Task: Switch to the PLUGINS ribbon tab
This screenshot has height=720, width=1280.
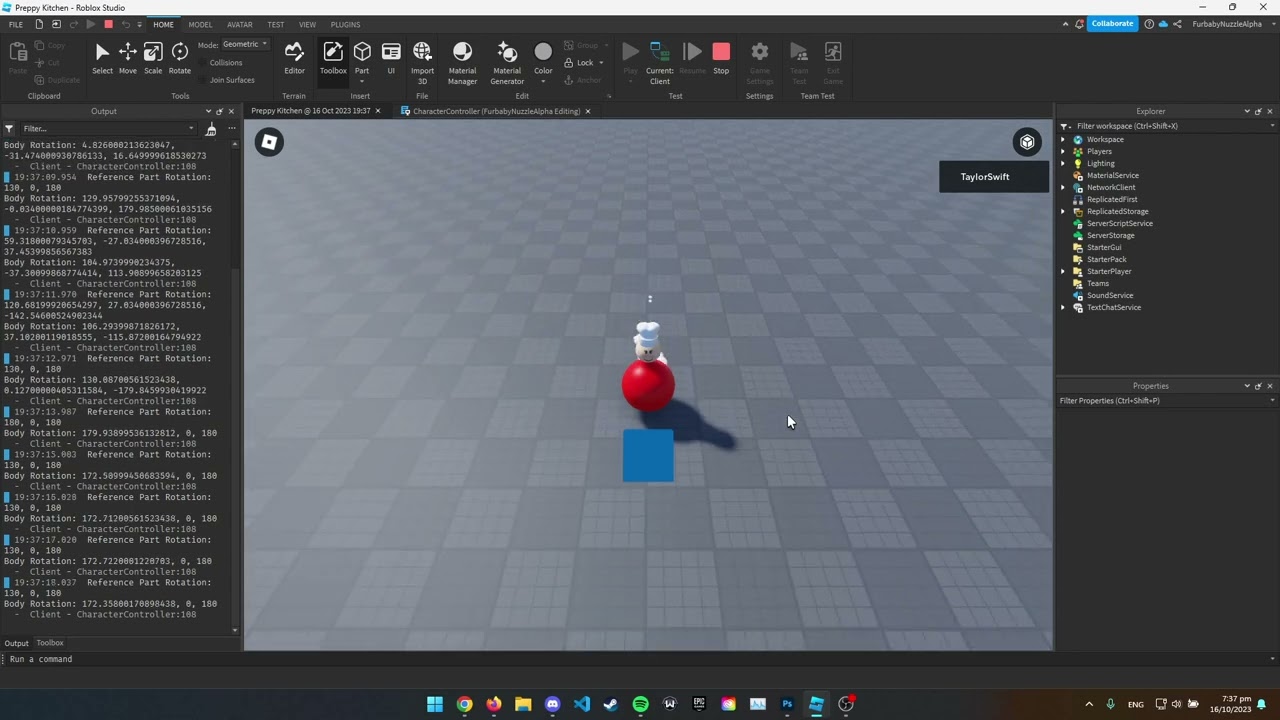Action: (x=345, y=24)
